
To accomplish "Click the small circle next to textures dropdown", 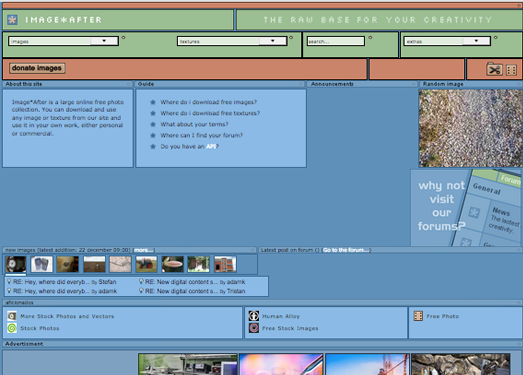I will coord(291,38).
